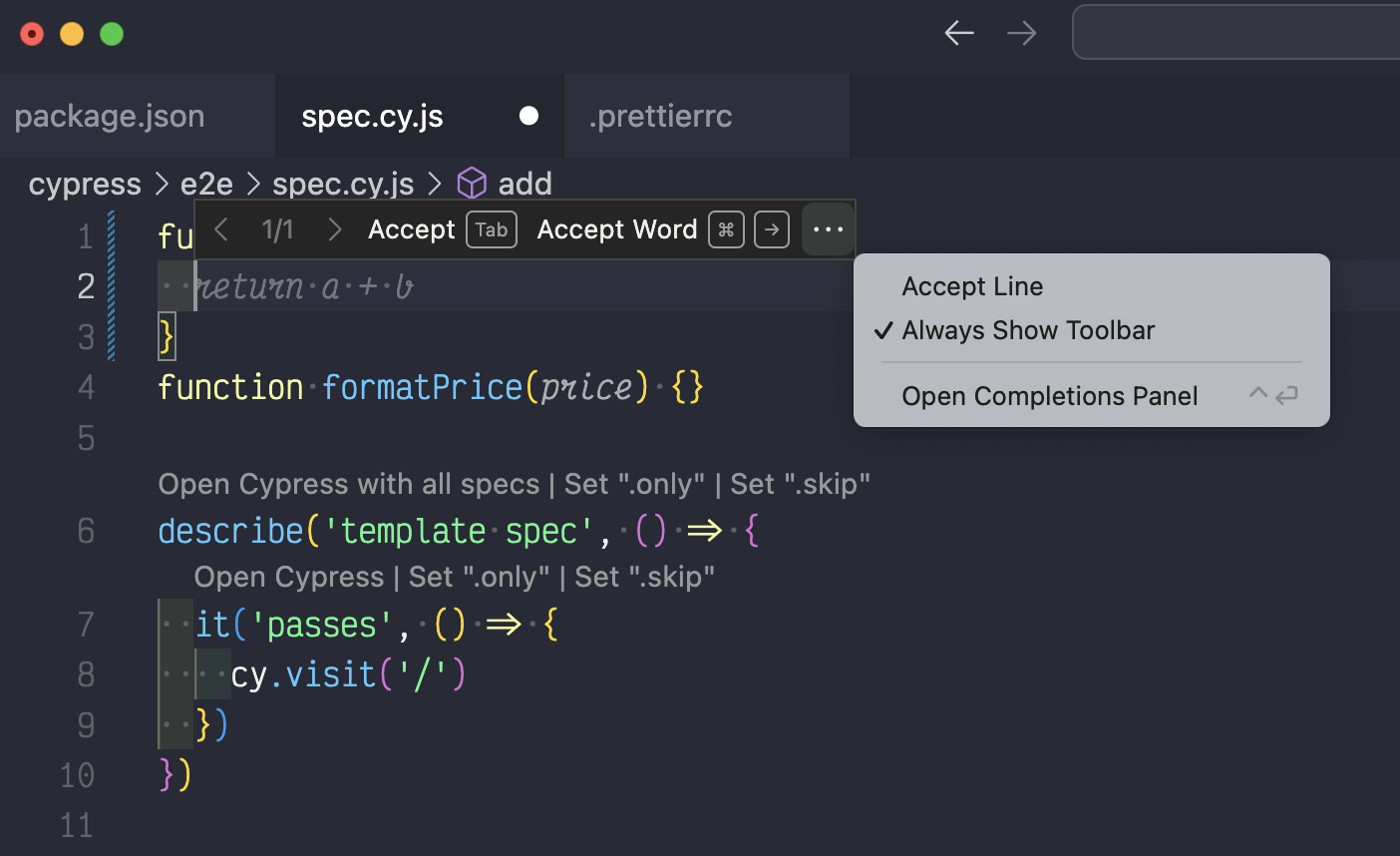Click the unsaved dot on spec.cy.js tab
The height and width of the screenshot is (856, 1400).
[529, 116]
